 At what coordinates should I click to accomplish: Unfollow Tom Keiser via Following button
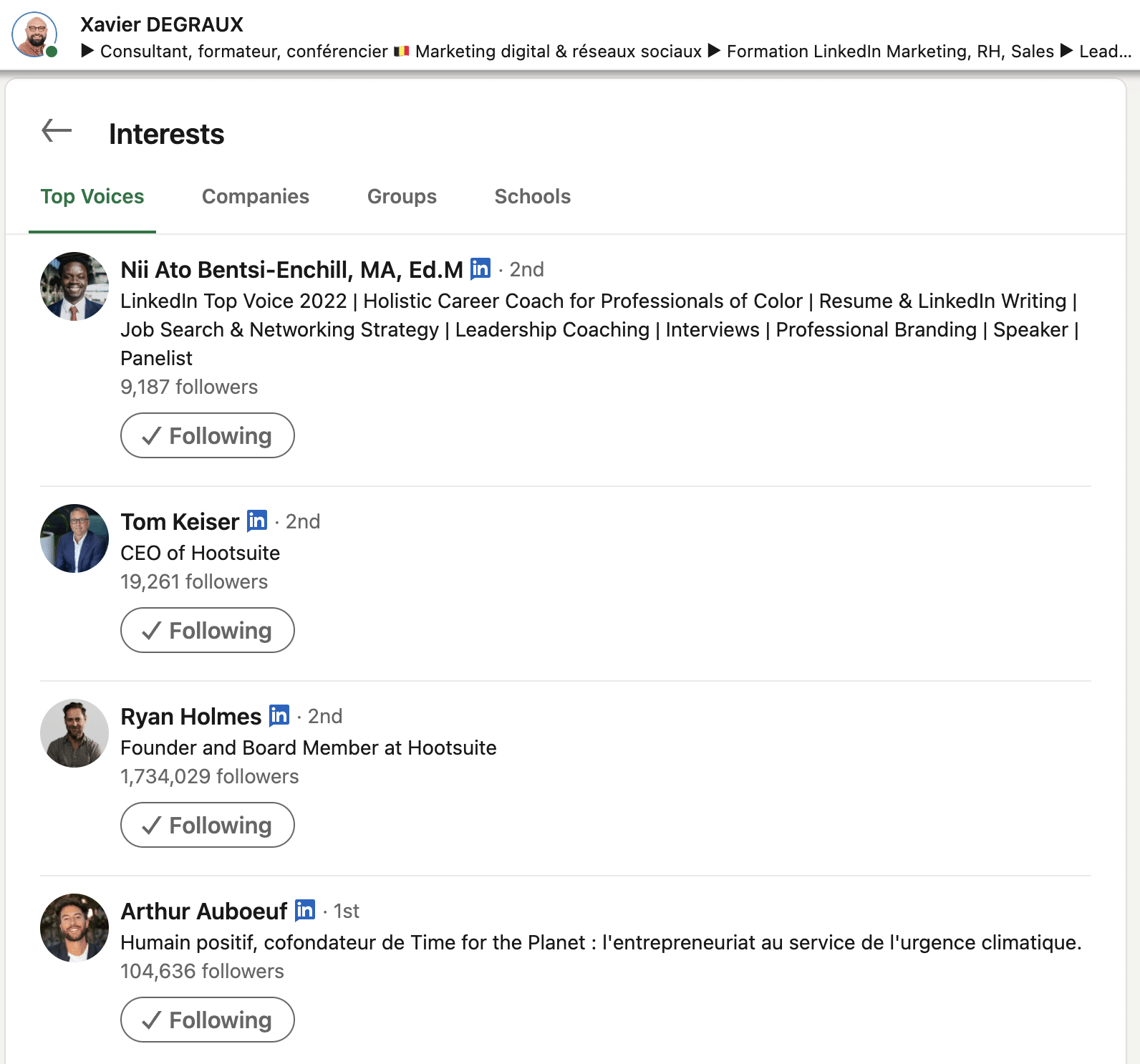pyautogui.click(x=208, y=630)
